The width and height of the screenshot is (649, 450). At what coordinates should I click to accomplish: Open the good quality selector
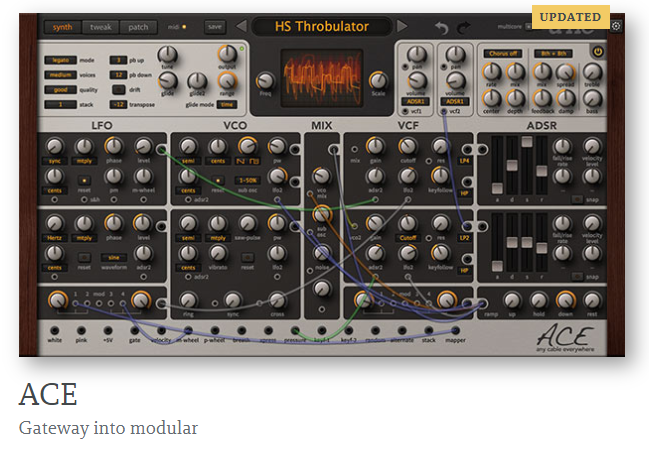(60, 90)
